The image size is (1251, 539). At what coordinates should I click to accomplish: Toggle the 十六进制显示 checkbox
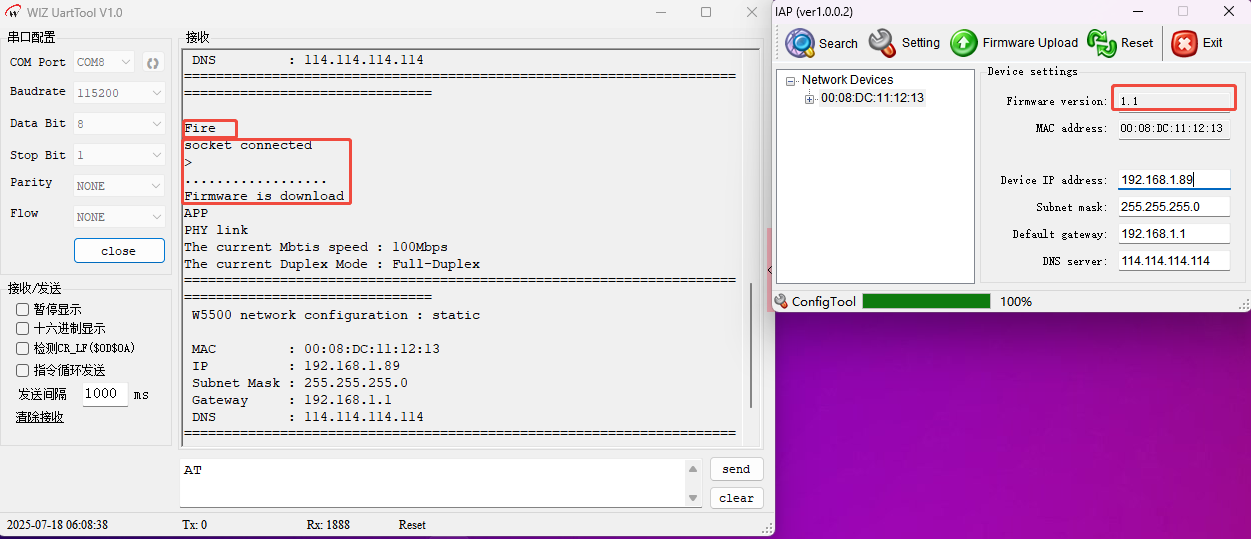[23, 328]
